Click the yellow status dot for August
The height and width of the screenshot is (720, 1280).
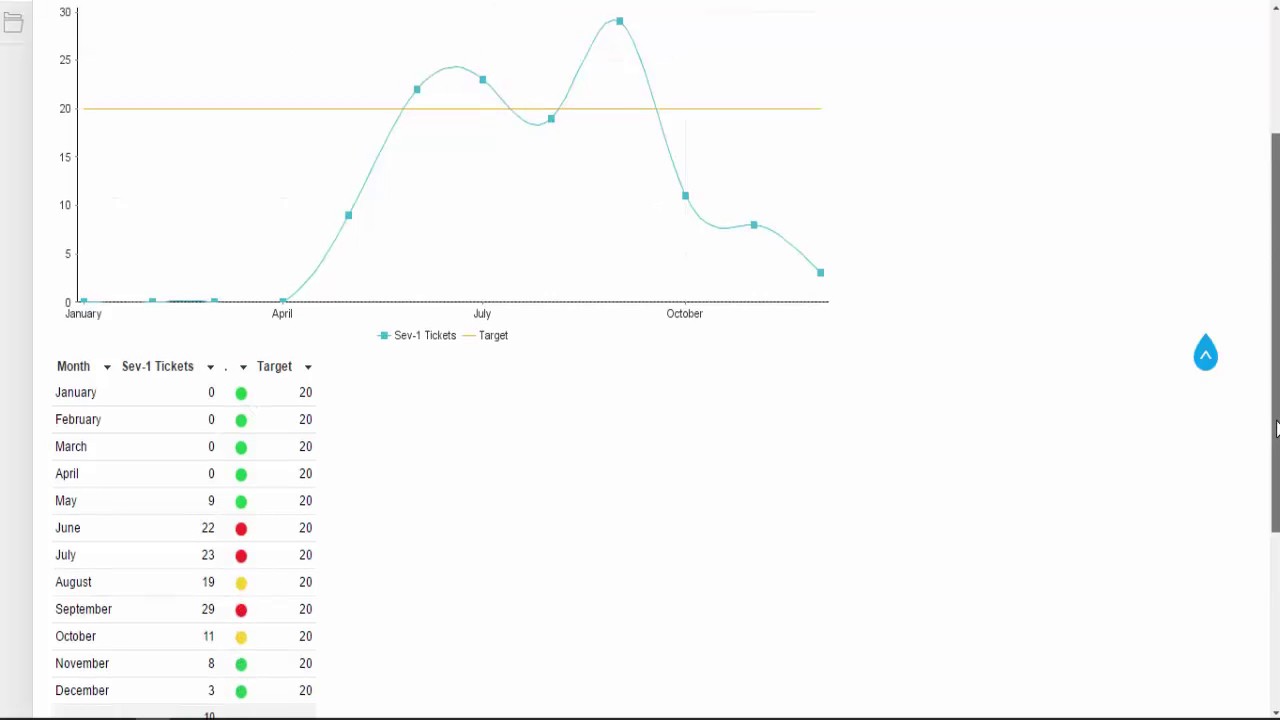click(x=241, y=582)
